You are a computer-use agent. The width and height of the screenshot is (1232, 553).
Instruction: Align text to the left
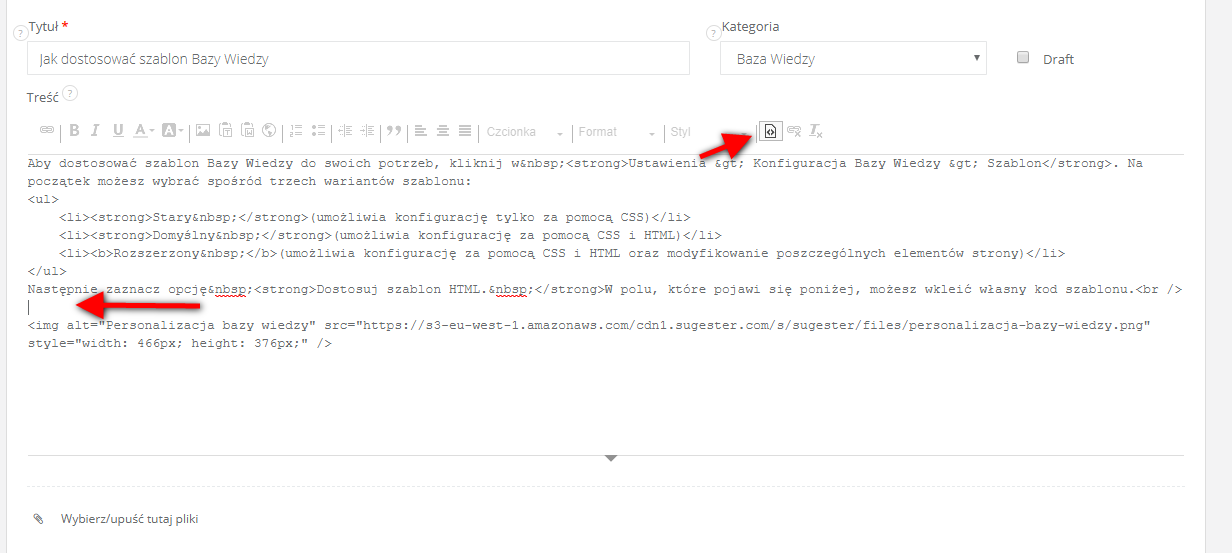point(421,131)
